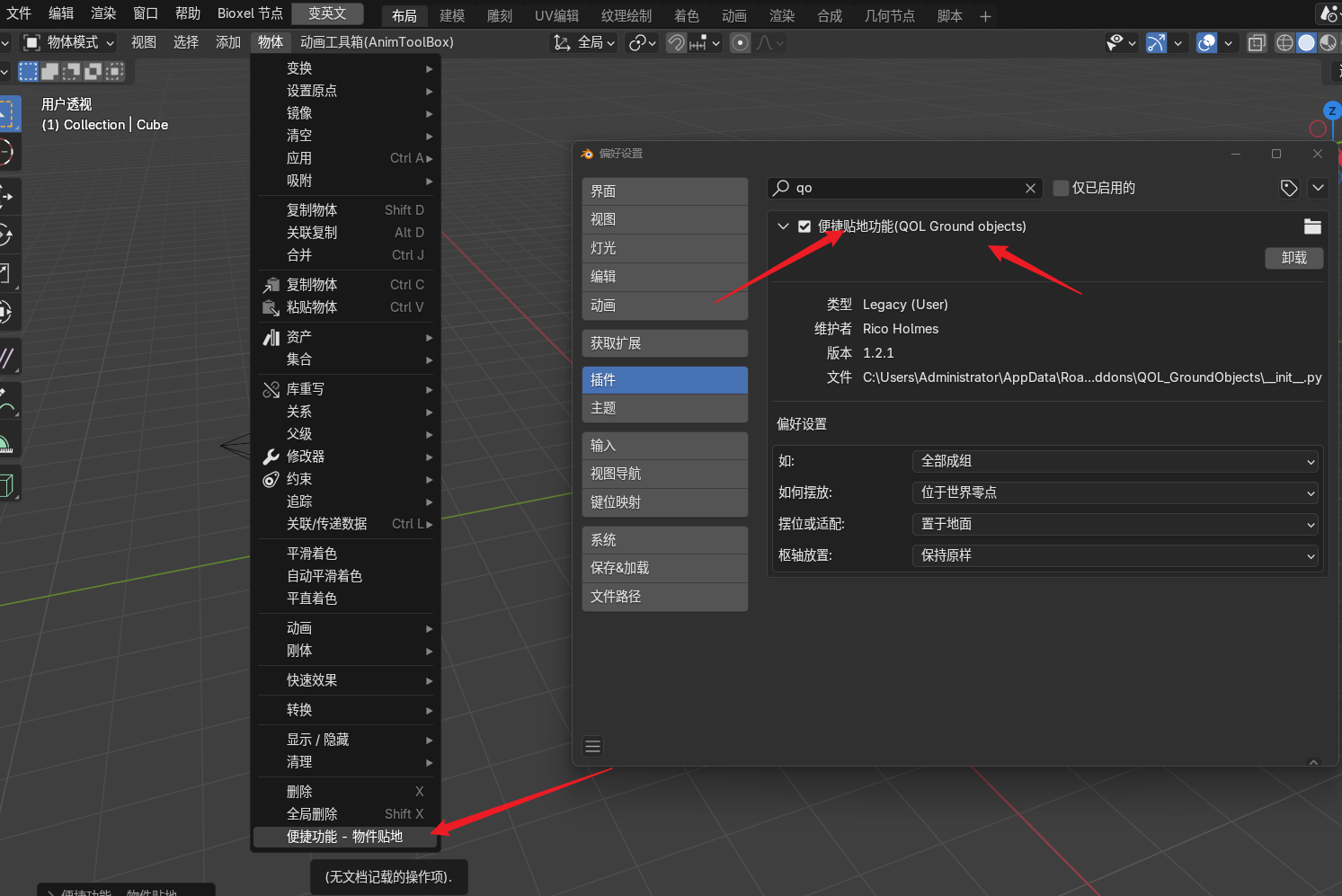Open the '变换' submenu
The height and width of the screenshot is (896, 1342).
tap(345, 68)
